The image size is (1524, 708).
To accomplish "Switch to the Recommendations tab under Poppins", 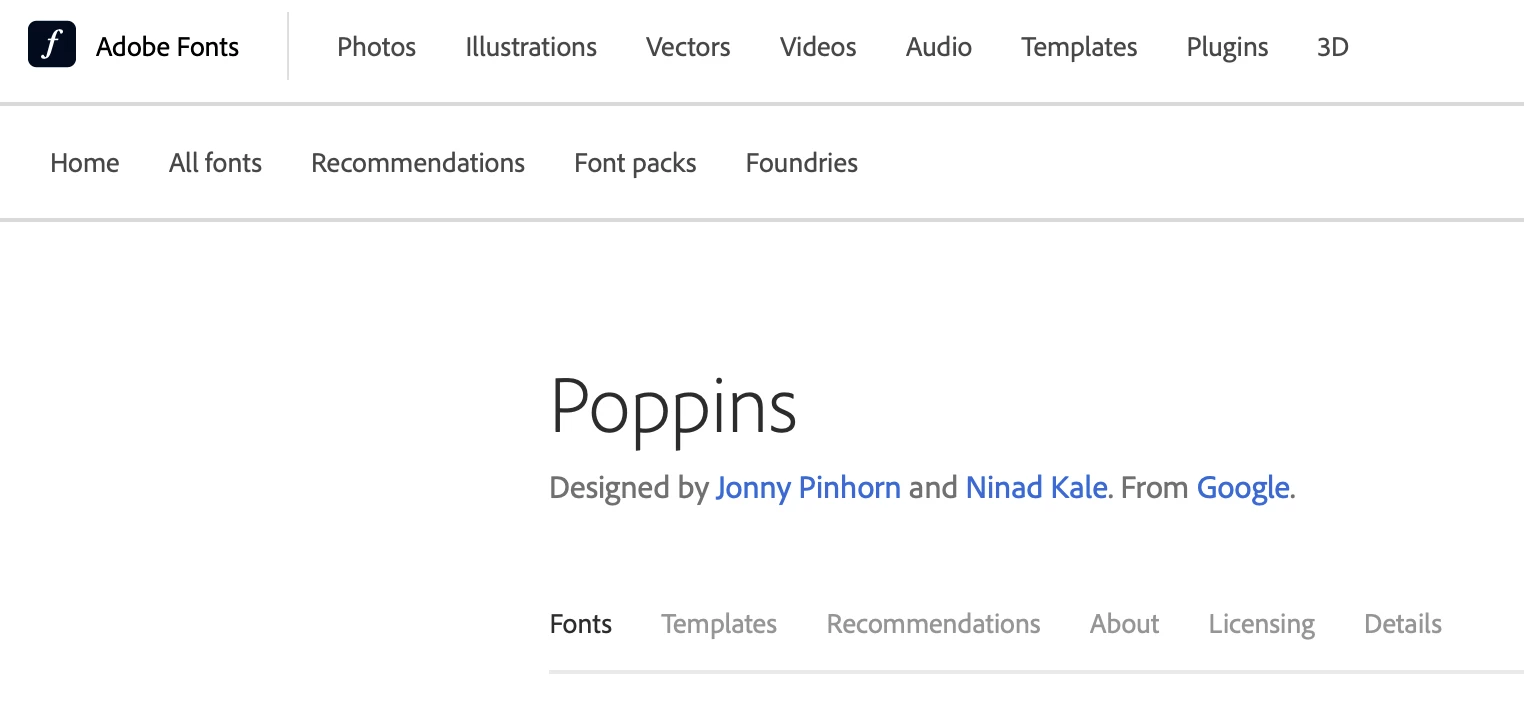I will [x=933, y=624].
